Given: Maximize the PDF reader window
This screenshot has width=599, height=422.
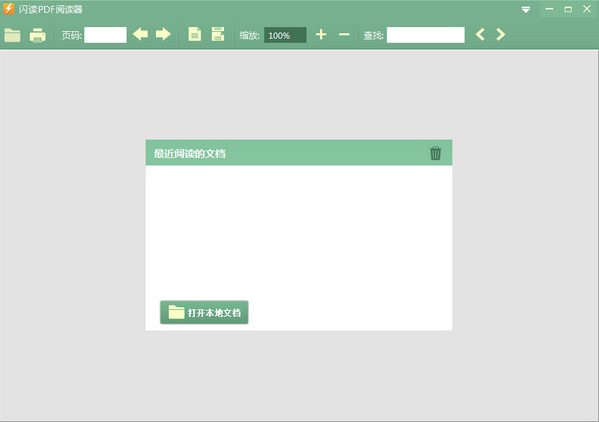Looking at the screenshot, I should coord(568,9).
